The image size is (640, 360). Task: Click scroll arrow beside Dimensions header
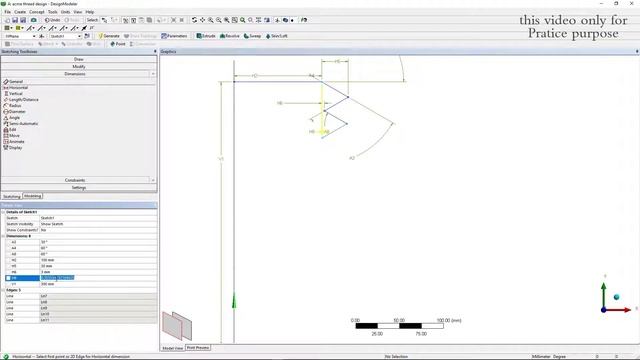(x=153, y=74)
